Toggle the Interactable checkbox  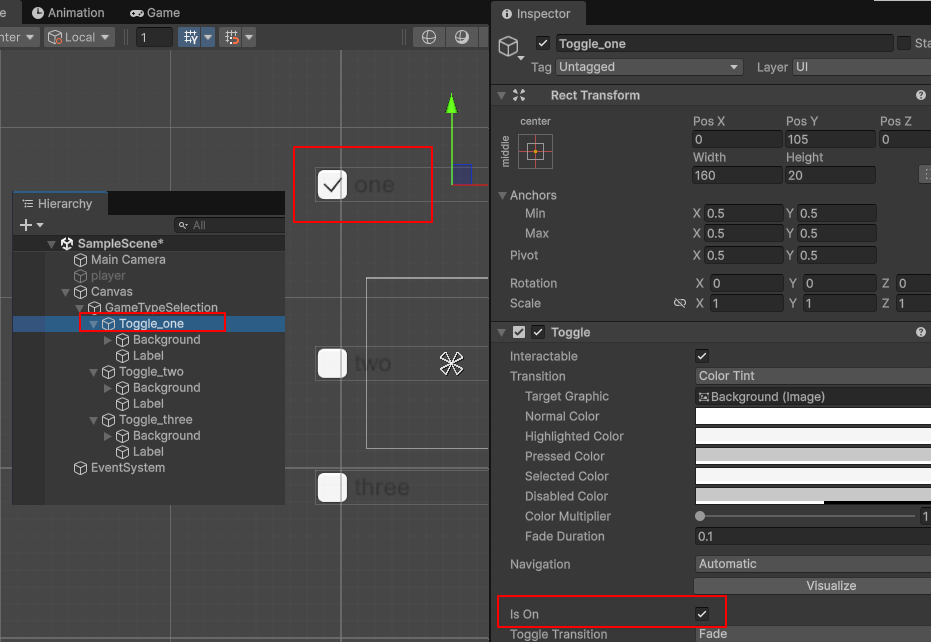(x=702, y=356)
